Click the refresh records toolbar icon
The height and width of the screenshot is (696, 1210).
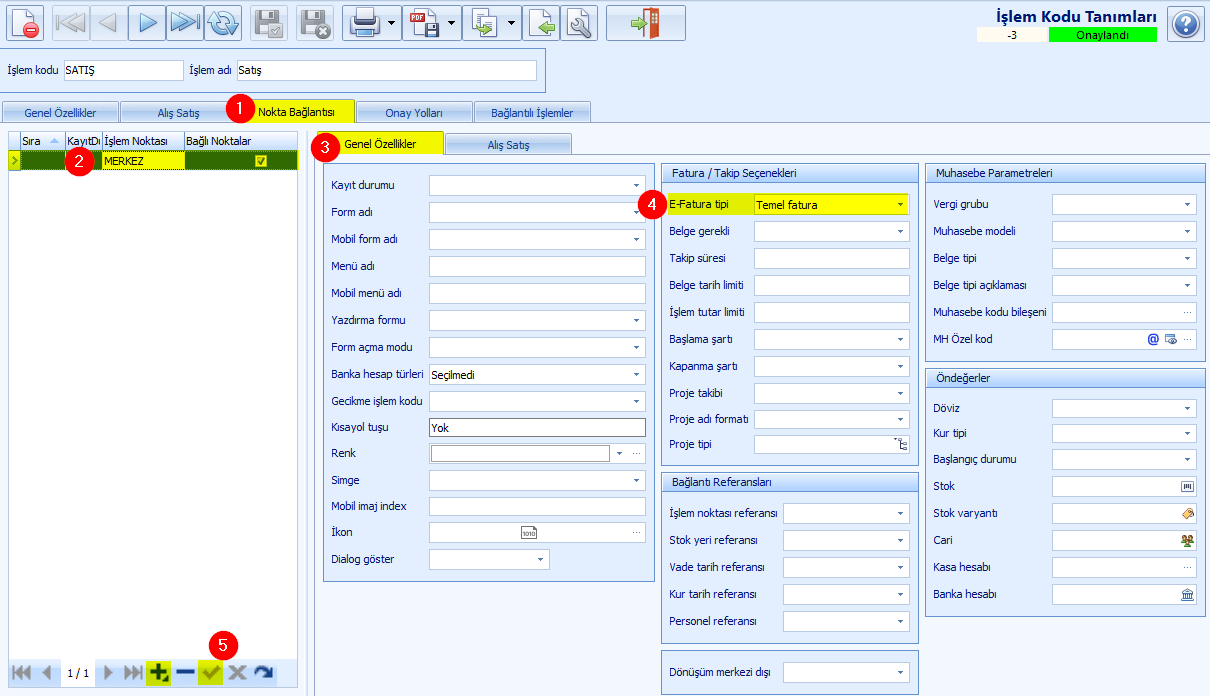222,23
